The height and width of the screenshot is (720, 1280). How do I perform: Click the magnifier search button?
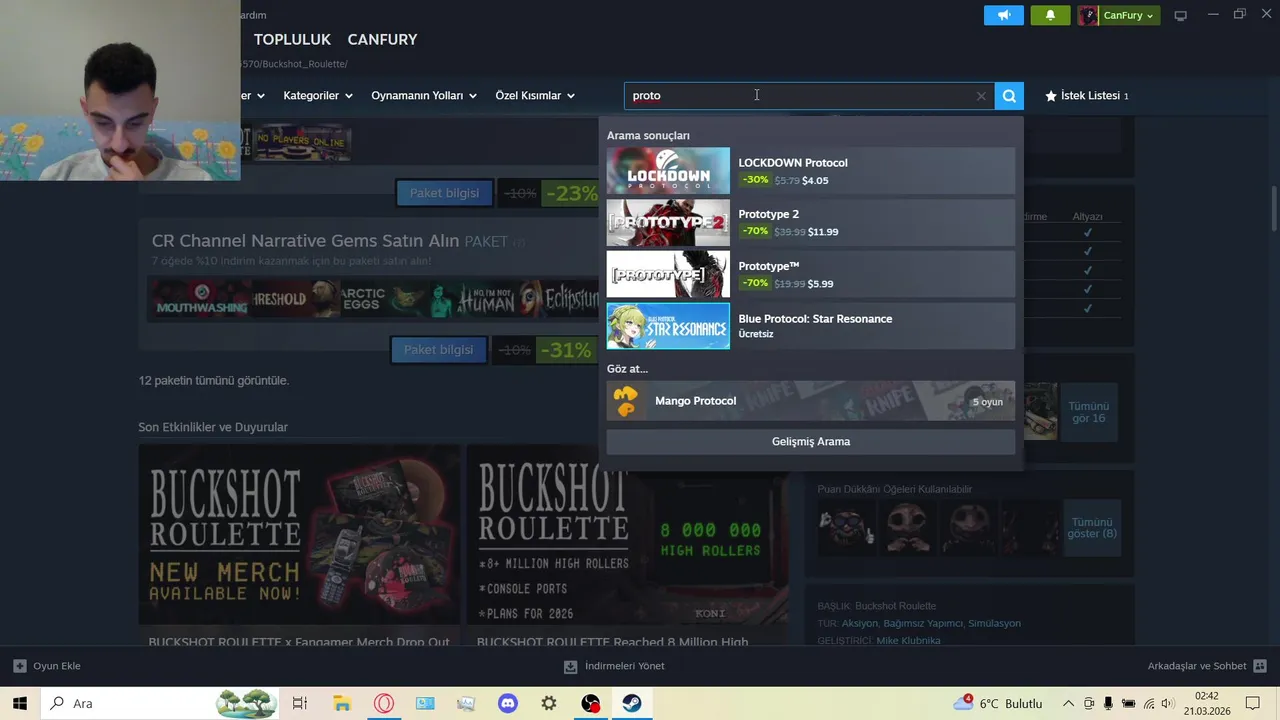tap(1009, 96)
